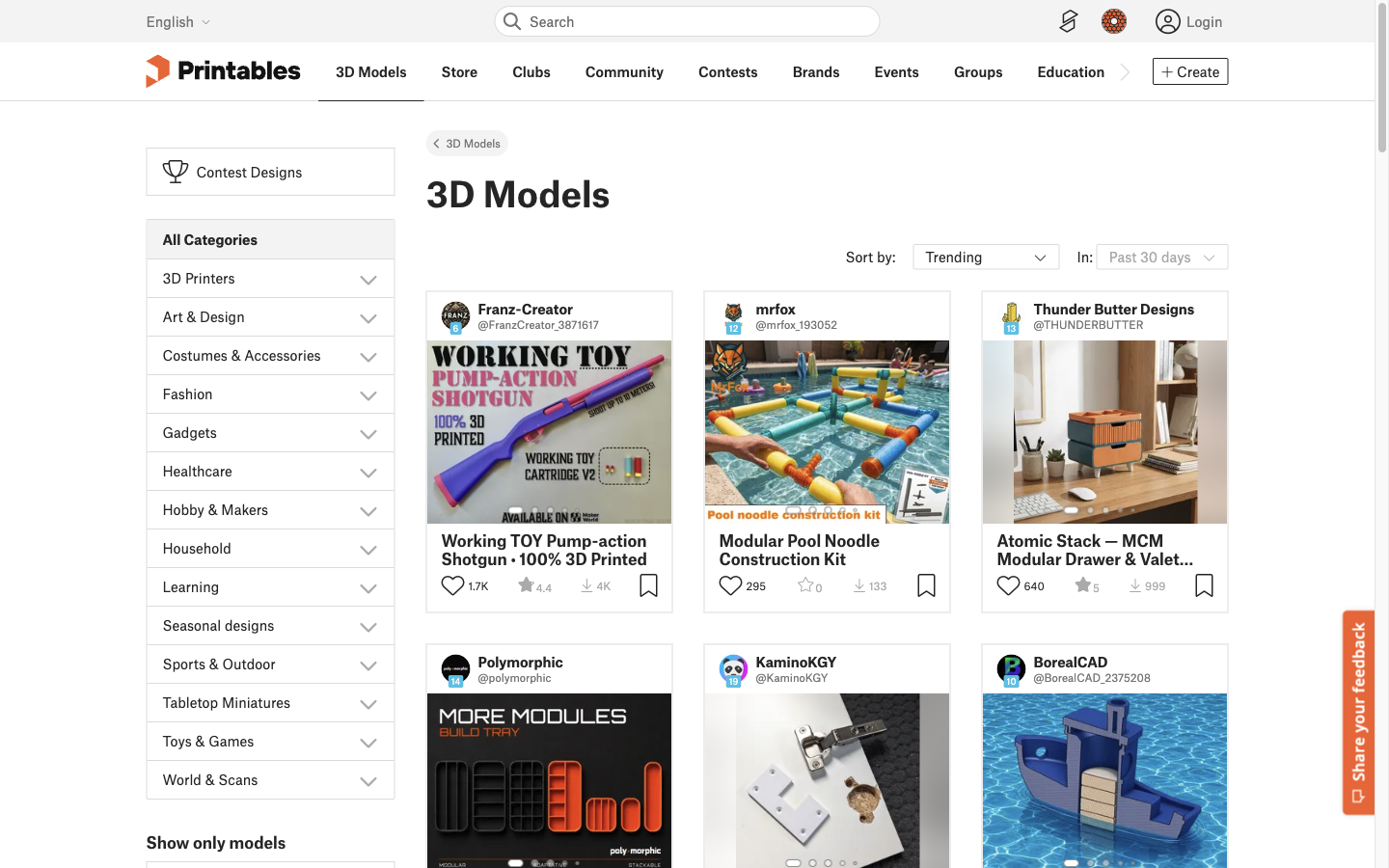Open Atomic Stack MCM Modular Drawer title
Screen dimensions: 1389x868
(x=1095, y=550)
